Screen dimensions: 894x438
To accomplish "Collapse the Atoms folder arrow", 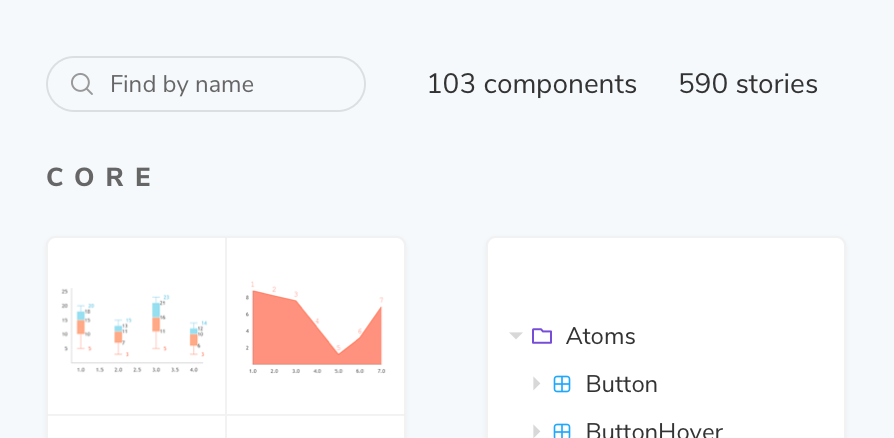I will 516,336.
